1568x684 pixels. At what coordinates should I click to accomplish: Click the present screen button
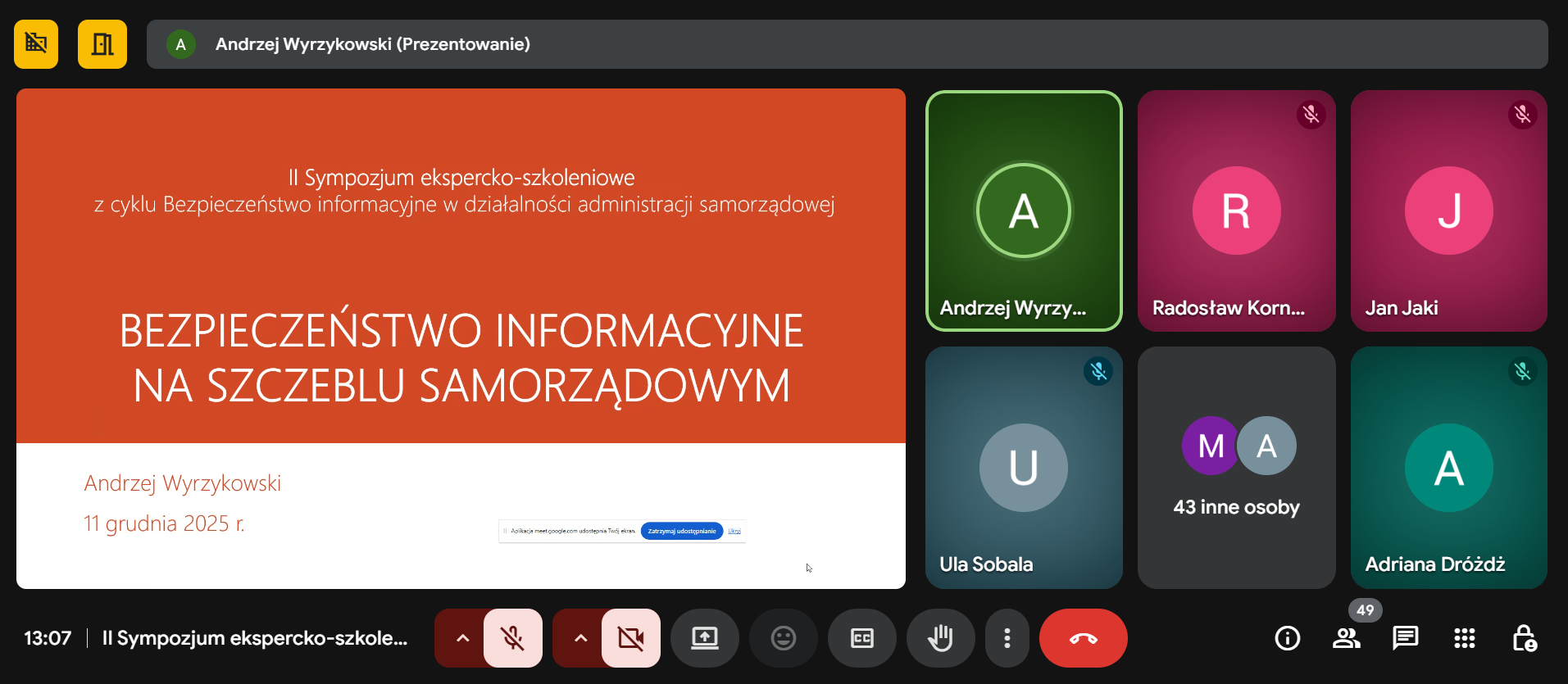pyautogui.click(x=704, y=638)
